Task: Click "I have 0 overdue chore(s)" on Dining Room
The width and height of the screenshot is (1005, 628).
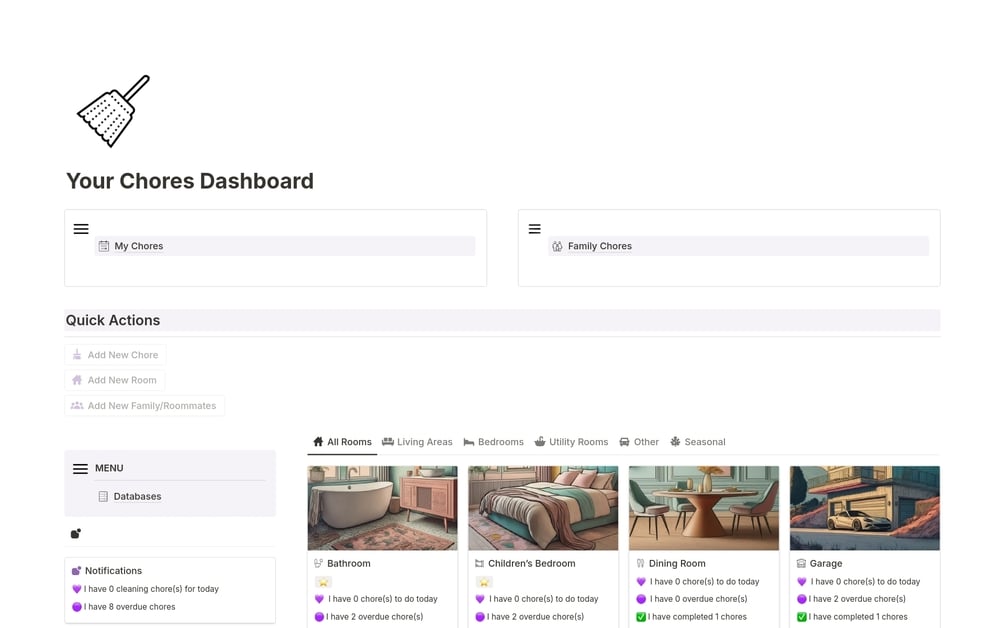Action: click(x=699, y=599)
